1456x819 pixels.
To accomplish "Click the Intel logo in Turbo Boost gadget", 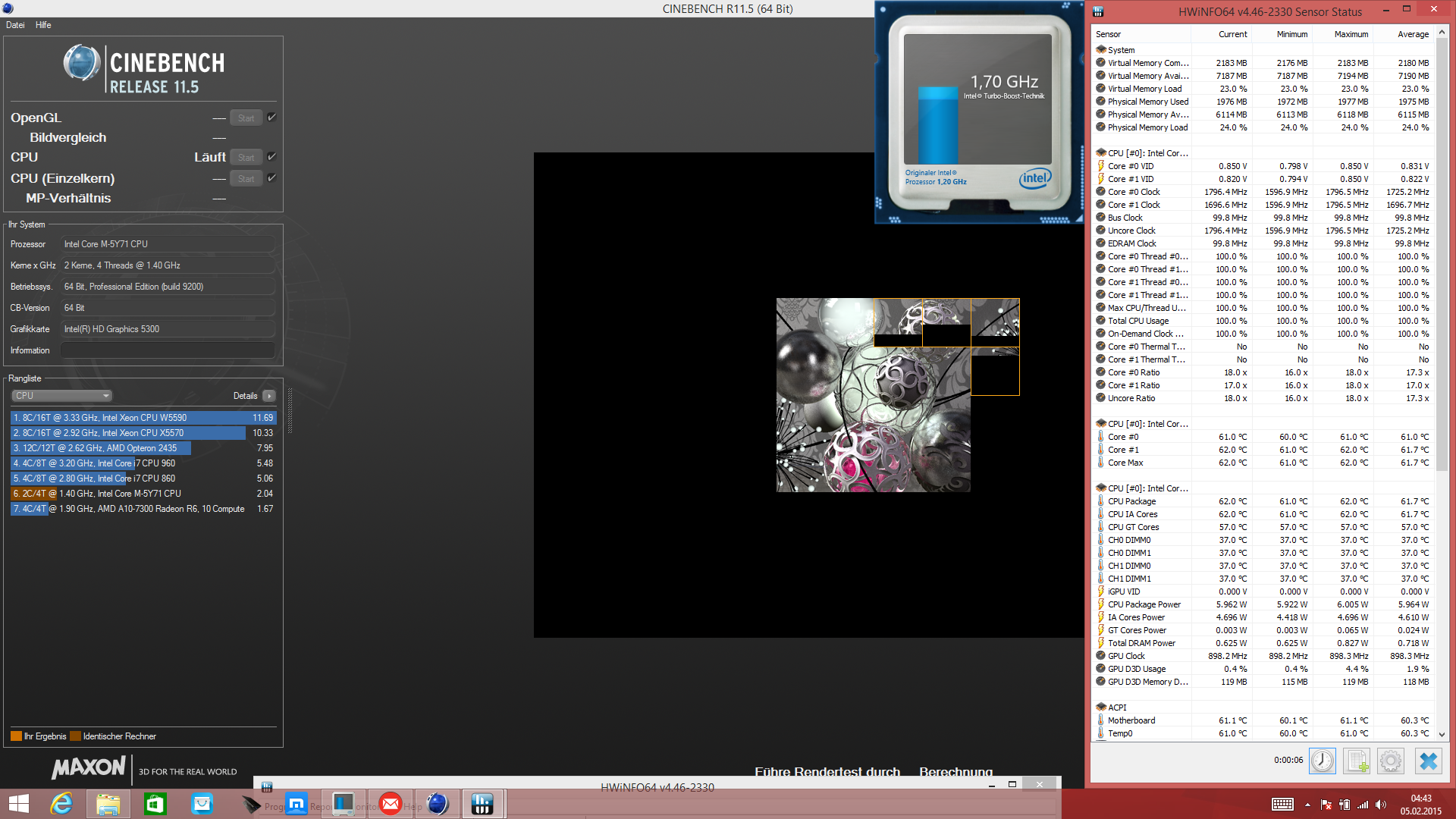I will (x=1035, y=177).
